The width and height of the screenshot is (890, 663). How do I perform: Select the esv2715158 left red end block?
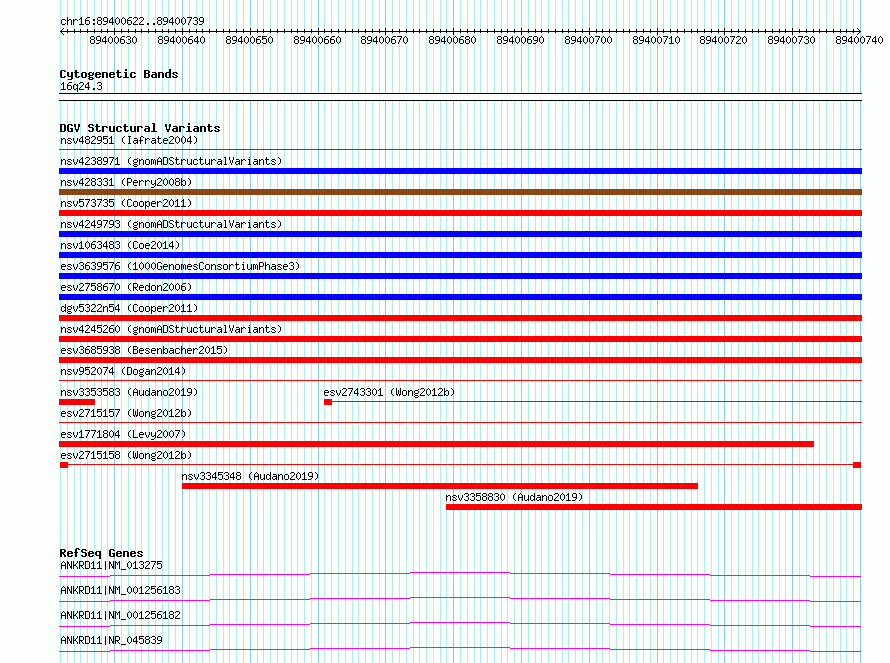(x=64, y=465)
